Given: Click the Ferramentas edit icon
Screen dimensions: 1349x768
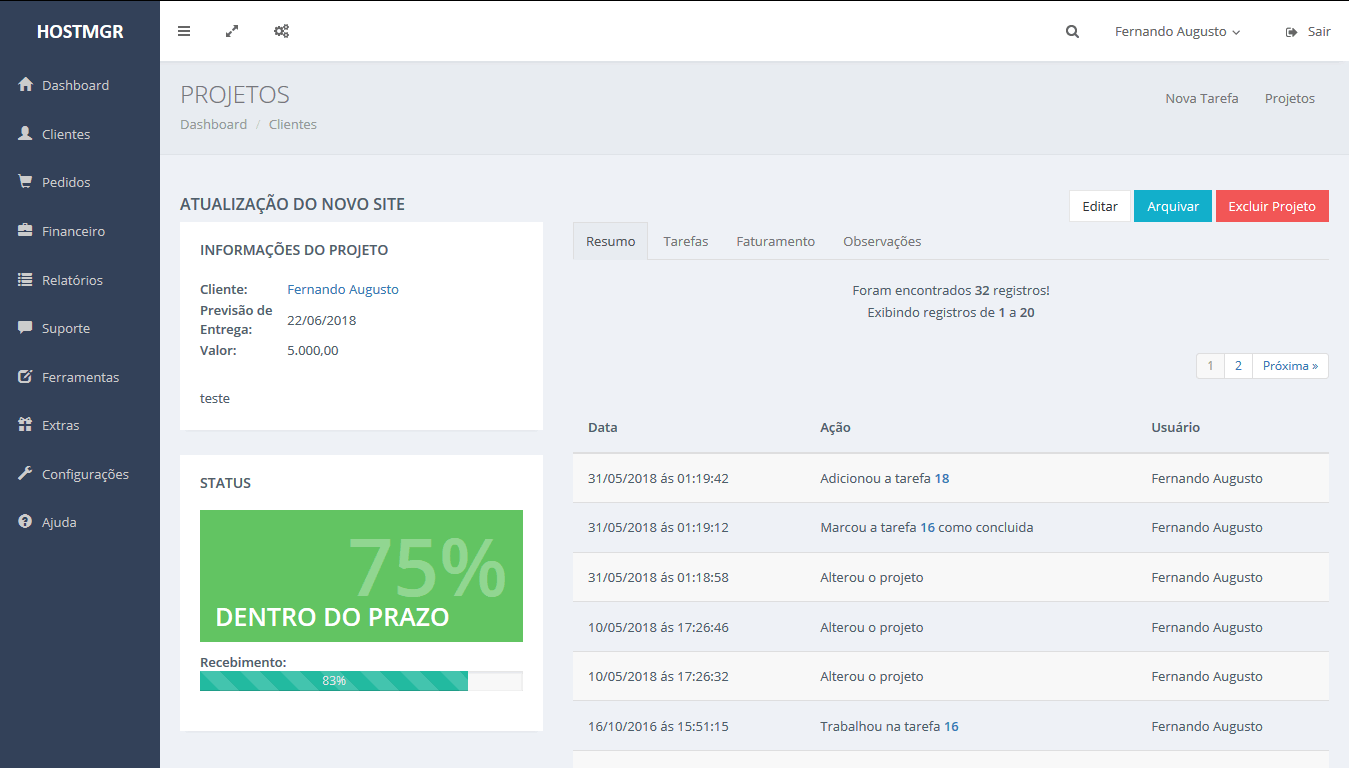Looking at the screenshot, I should (26, 377).
